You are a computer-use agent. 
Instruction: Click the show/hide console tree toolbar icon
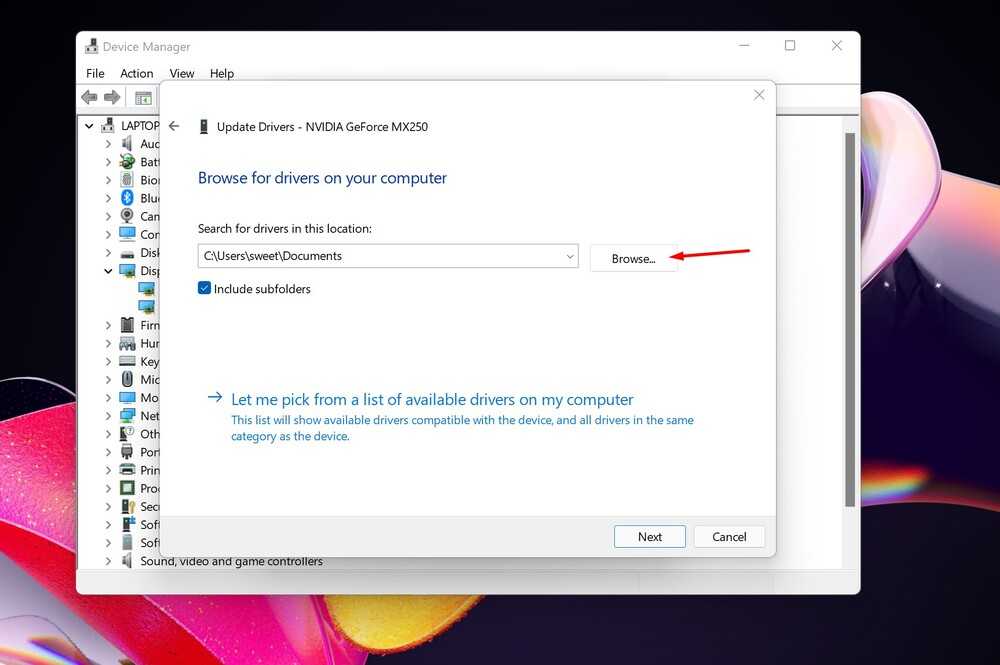coord(143,98)
